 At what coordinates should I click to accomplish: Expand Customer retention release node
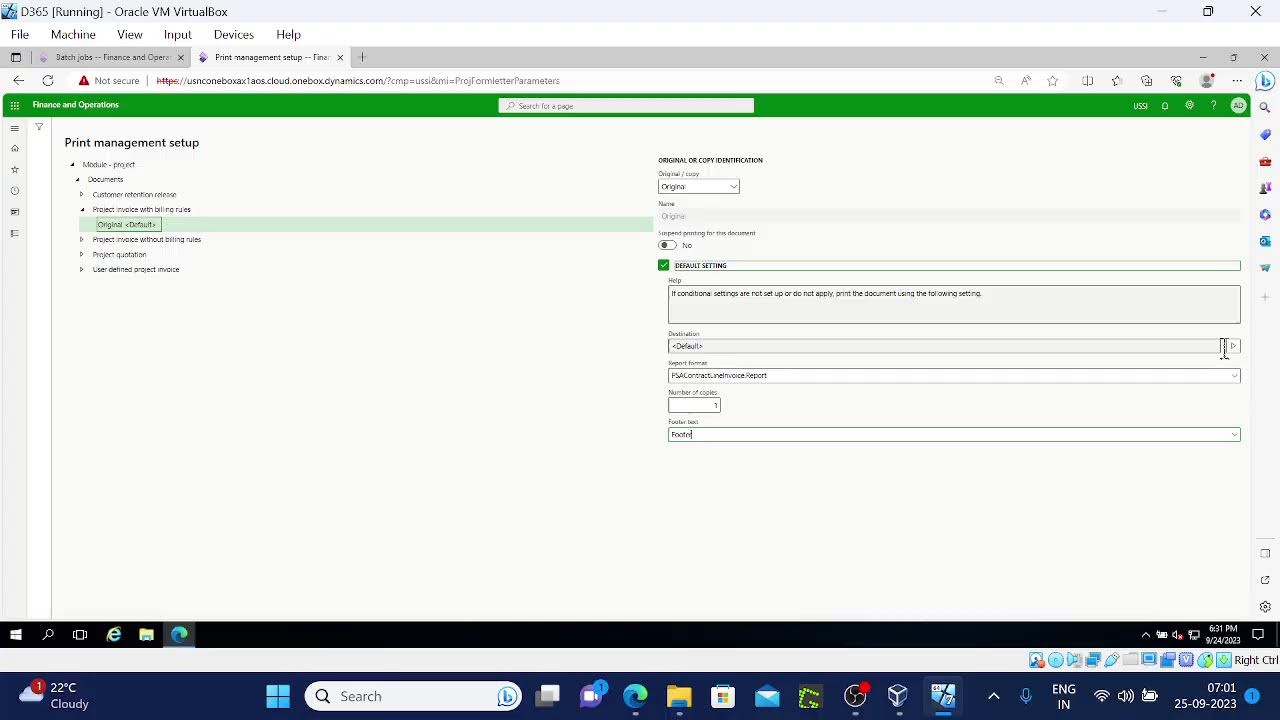82,194
